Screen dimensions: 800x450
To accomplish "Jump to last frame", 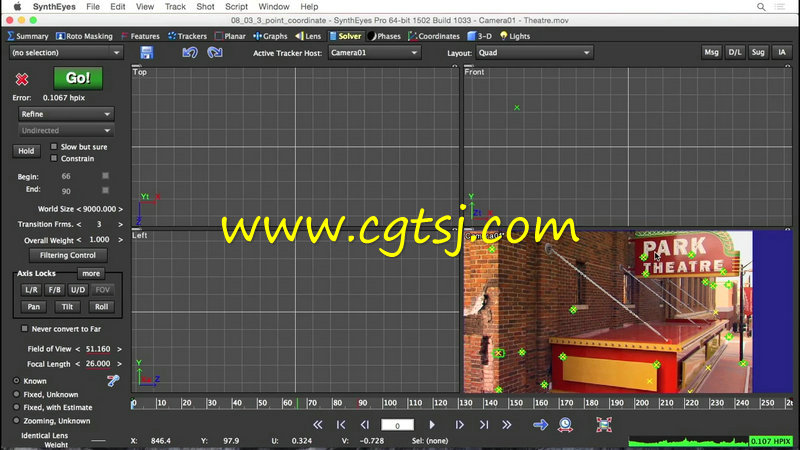I will (484, 424).
